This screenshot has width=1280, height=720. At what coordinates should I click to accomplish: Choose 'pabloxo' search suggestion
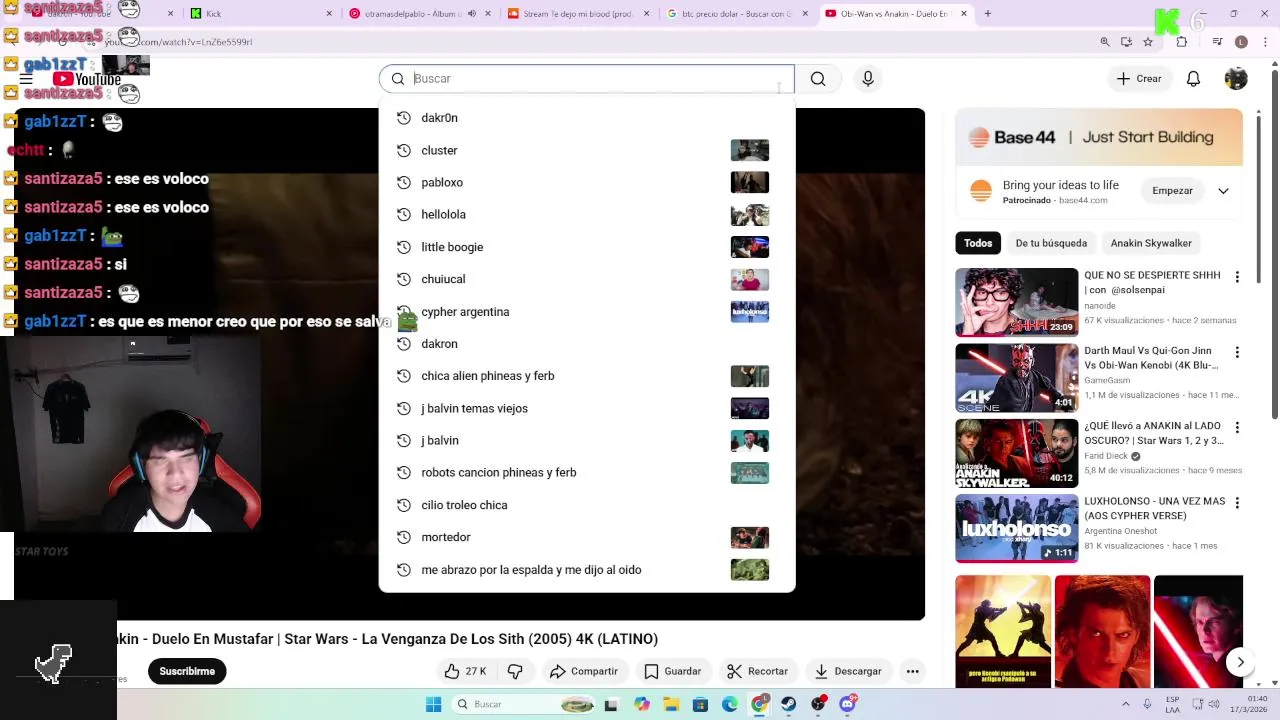pos(587,182)
